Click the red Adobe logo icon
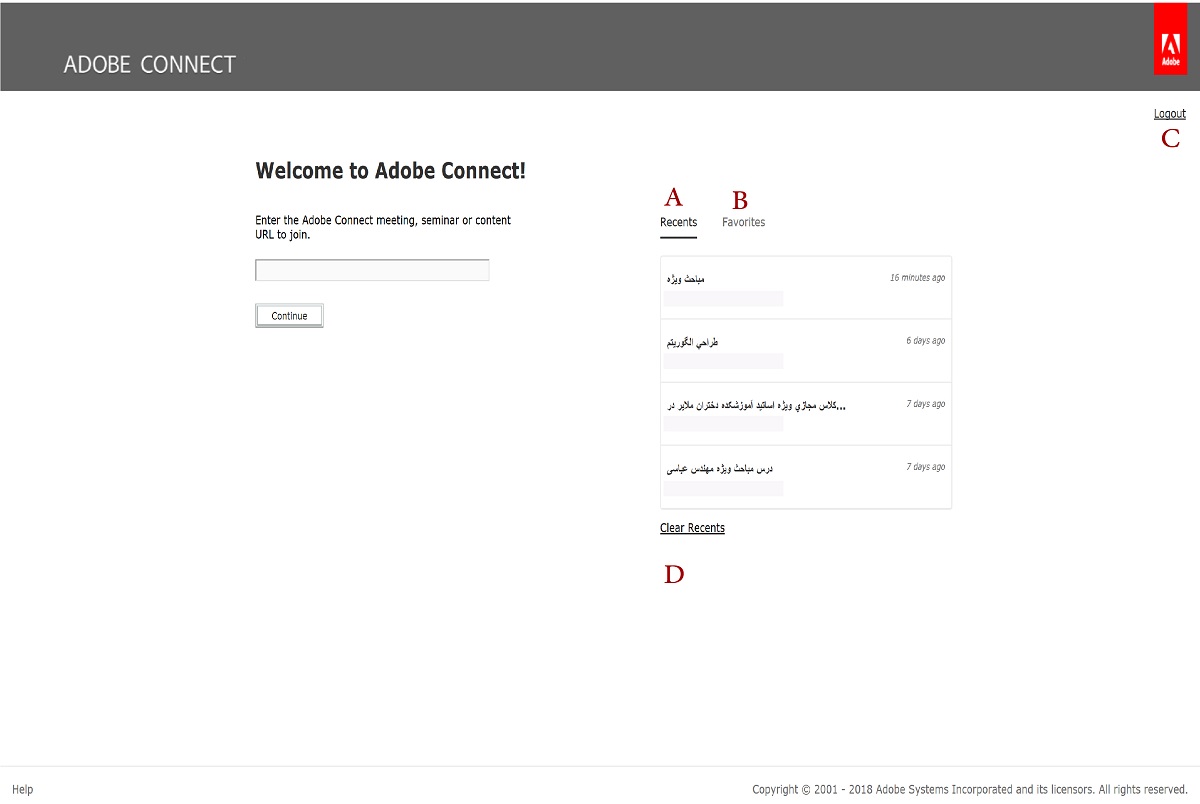This screenshot has height=804, width=1200. [x=1169, y=40]
